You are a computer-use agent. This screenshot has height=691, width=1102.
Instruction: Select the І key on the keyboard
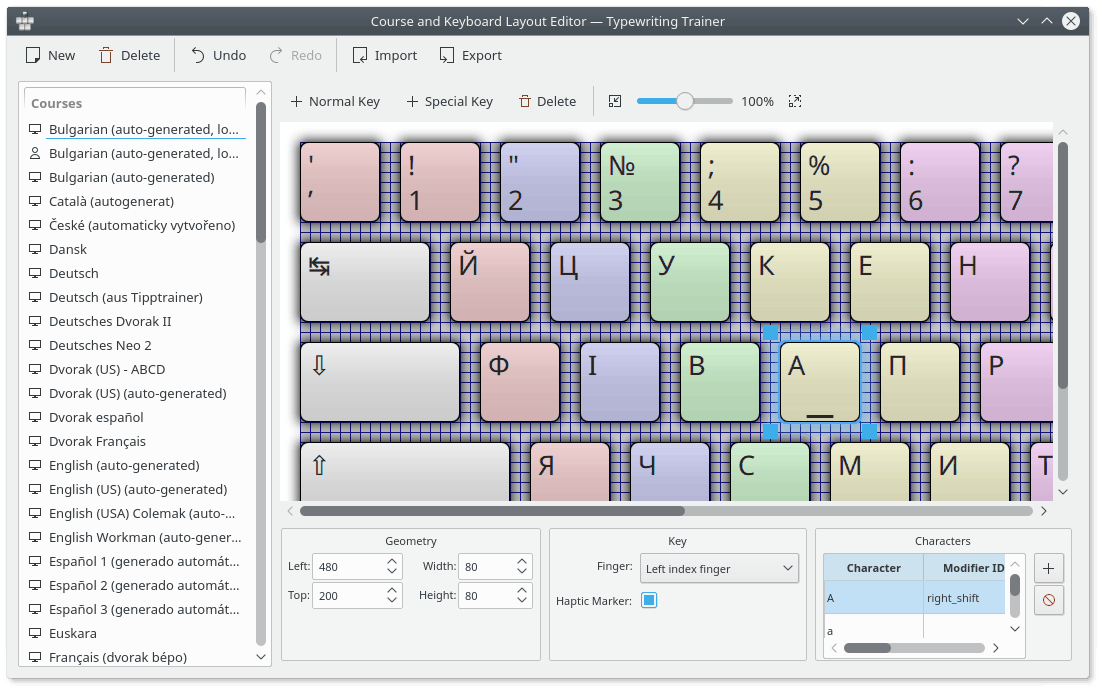pyautogui.click(x=620, y=382)
